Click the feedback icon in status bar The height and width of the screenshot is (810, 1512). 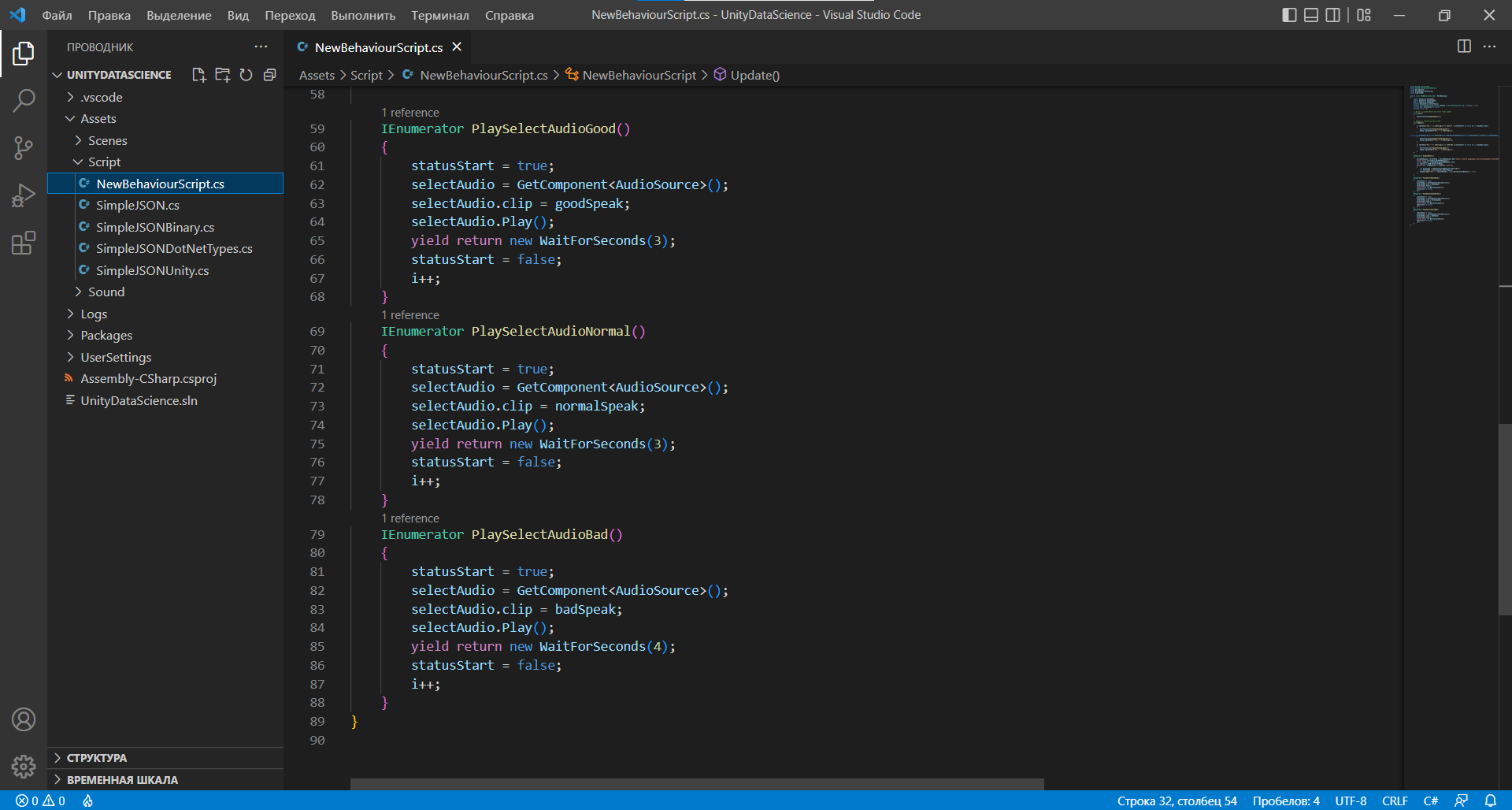(x=1461, y=801)
